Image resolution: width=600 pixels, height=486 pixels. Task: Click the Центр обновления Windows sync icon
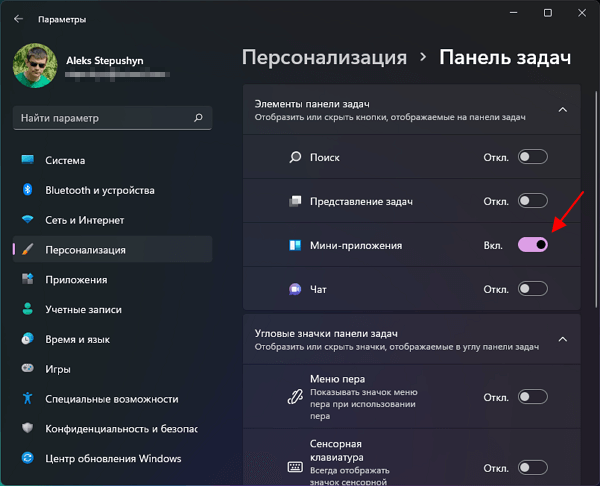pyautogui.click(x=28, y=458)
